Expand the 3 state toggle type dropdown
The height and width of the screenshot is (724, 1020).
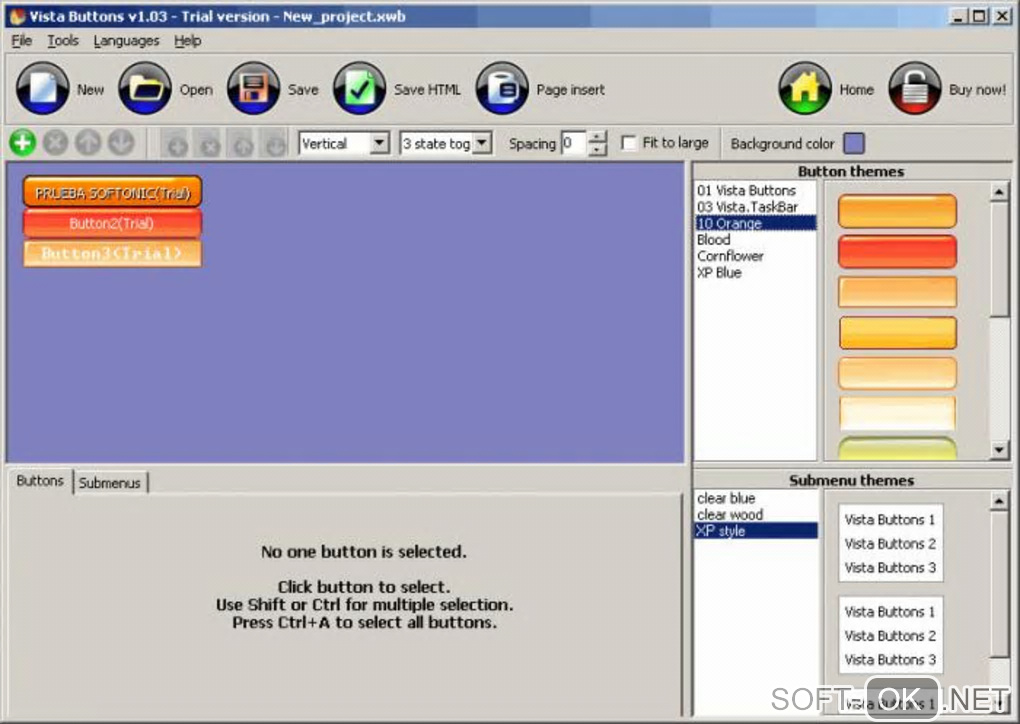tap(481, 143)
